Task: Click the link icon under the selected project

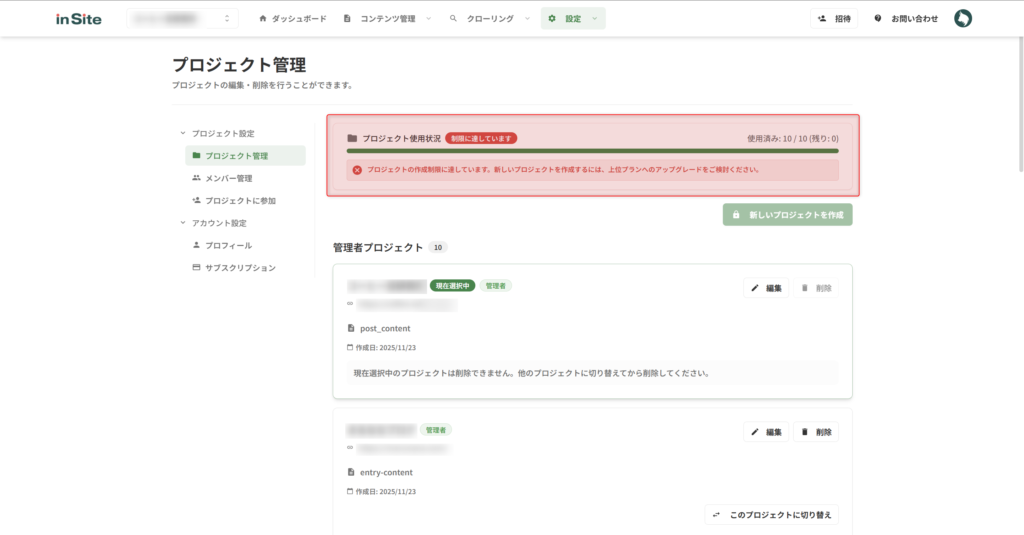Action: [x=350, y=304]
